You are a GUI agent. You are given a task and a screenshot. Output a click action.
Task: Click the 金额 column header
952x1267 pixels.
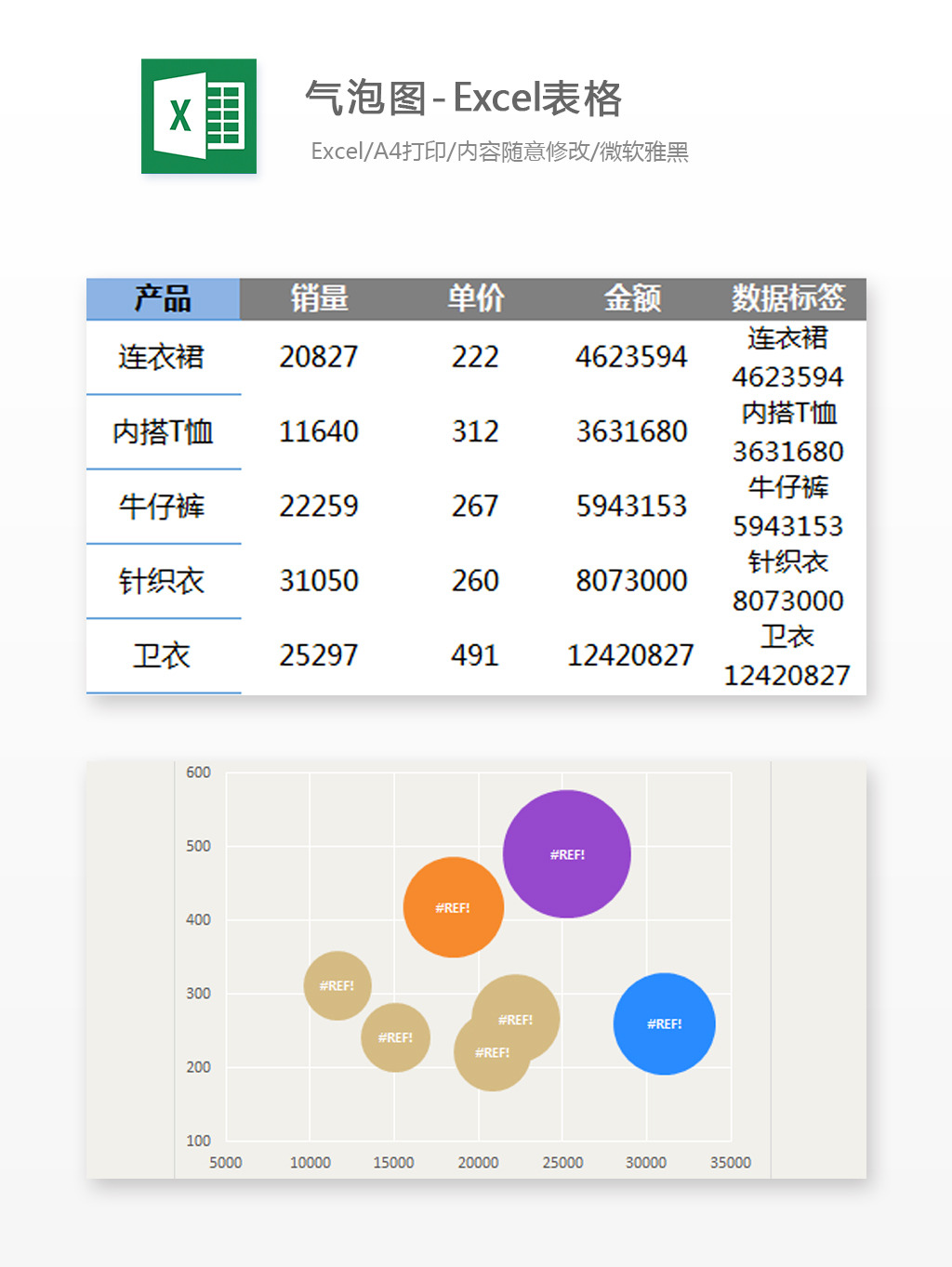coord(632,298)
